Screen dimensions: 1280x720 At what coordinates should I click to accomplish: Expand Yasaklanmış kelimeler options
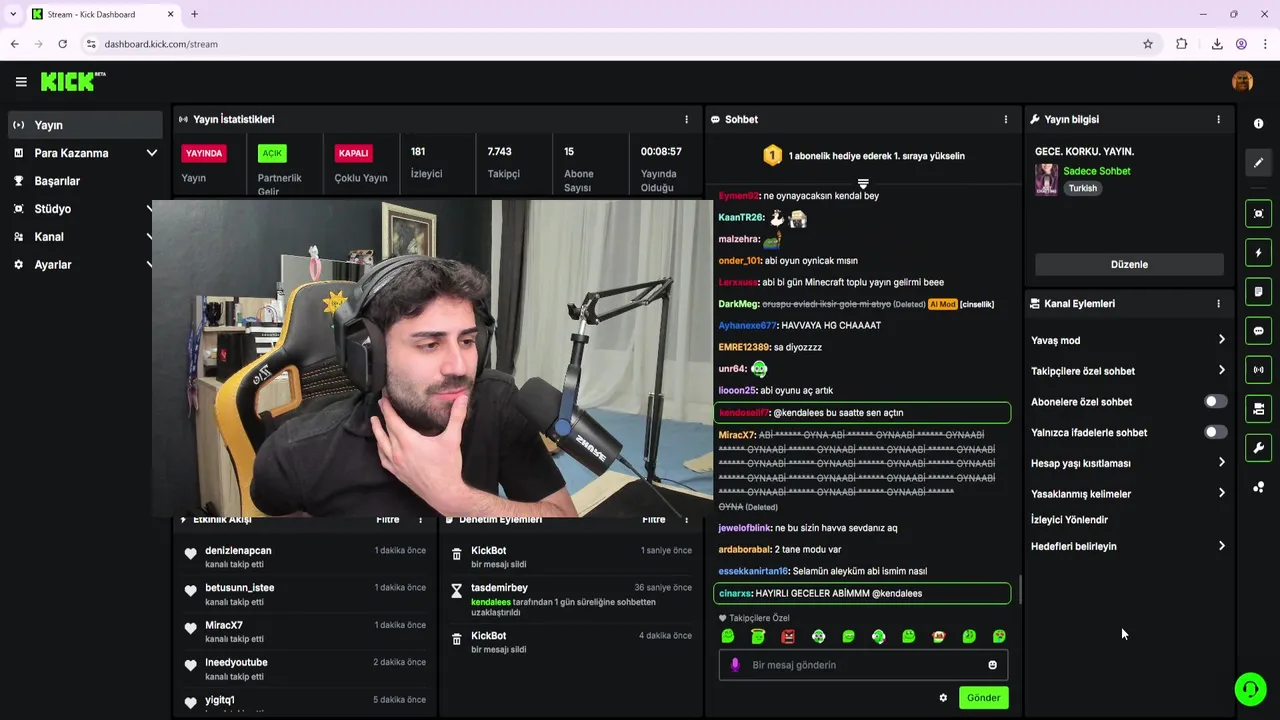(1128, 494)
